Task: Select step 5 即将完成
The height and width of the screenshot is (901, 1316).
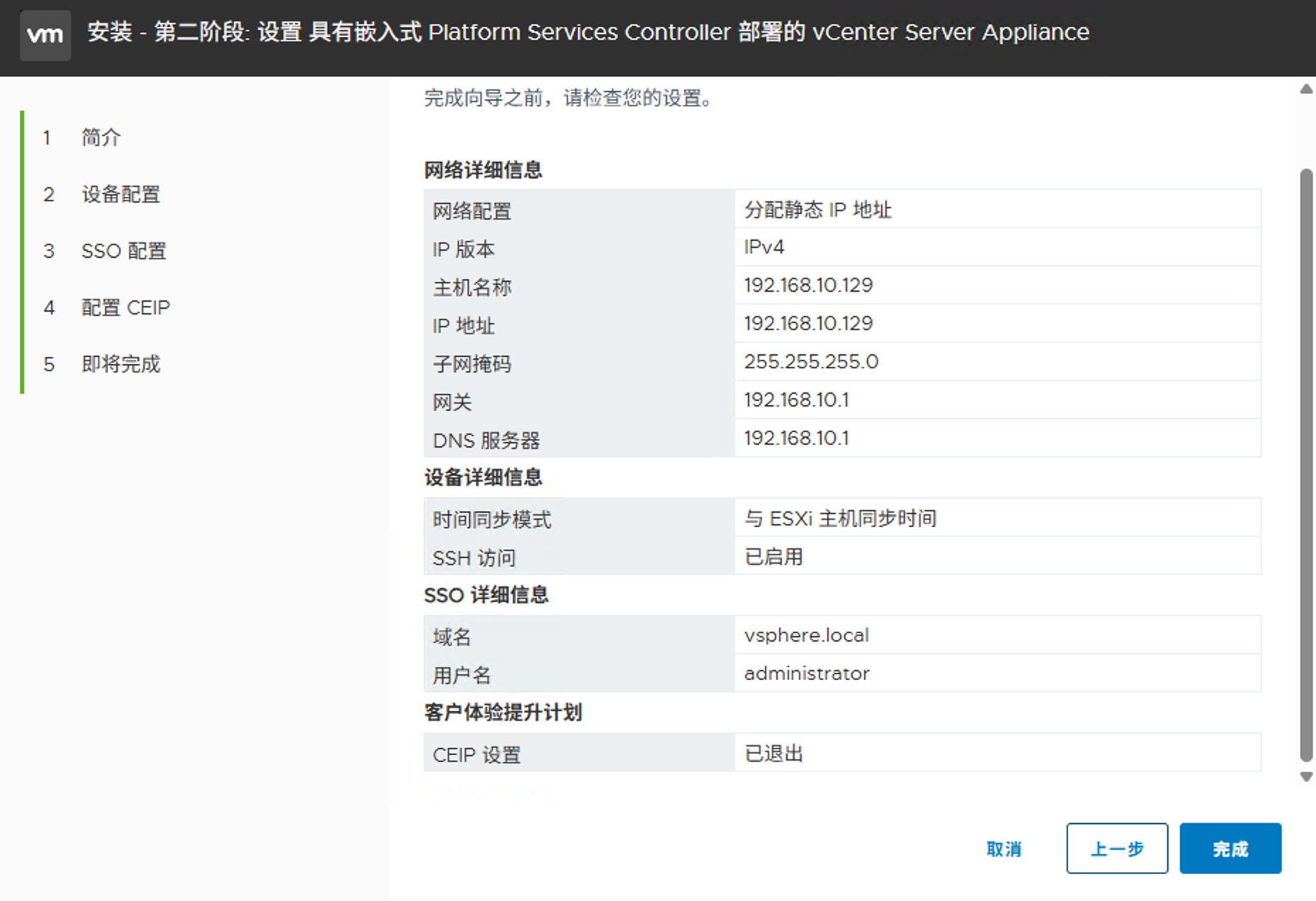Action: click(120, 364)
